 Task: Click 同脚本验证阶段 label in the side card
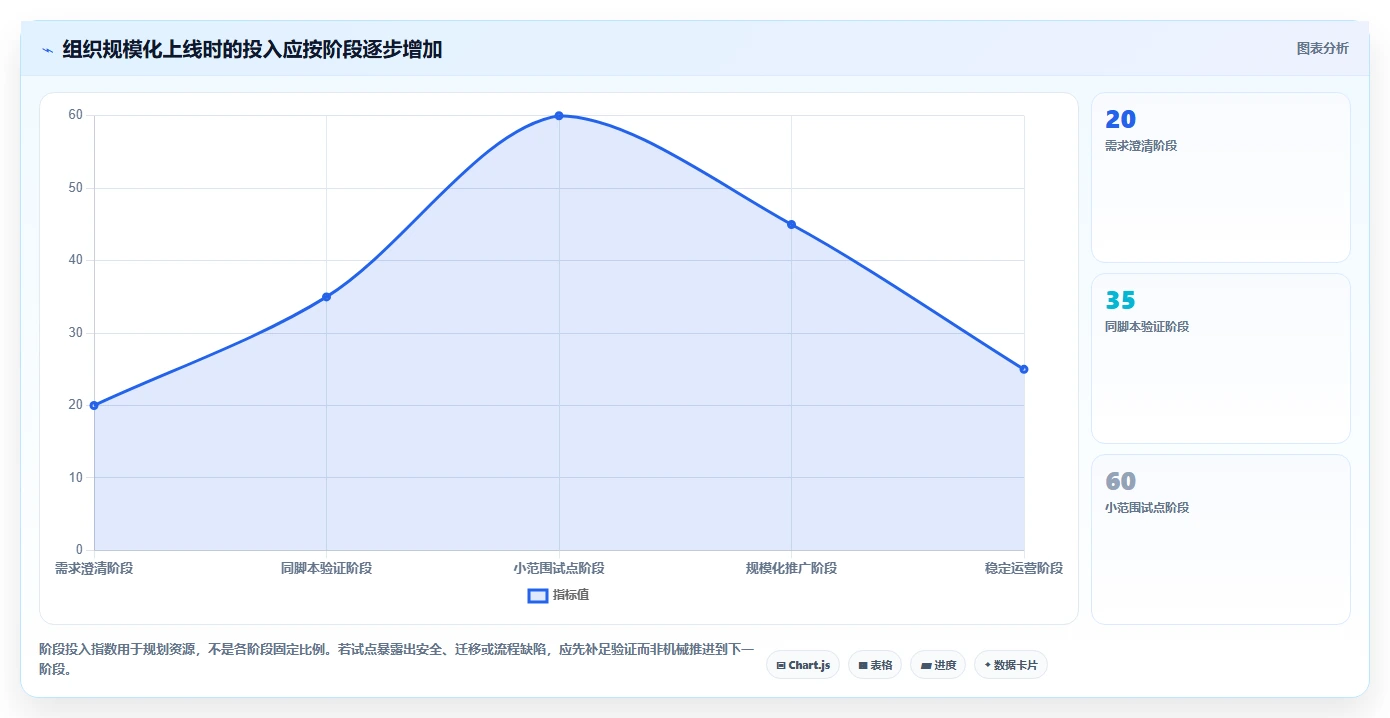pos(1147,327)
